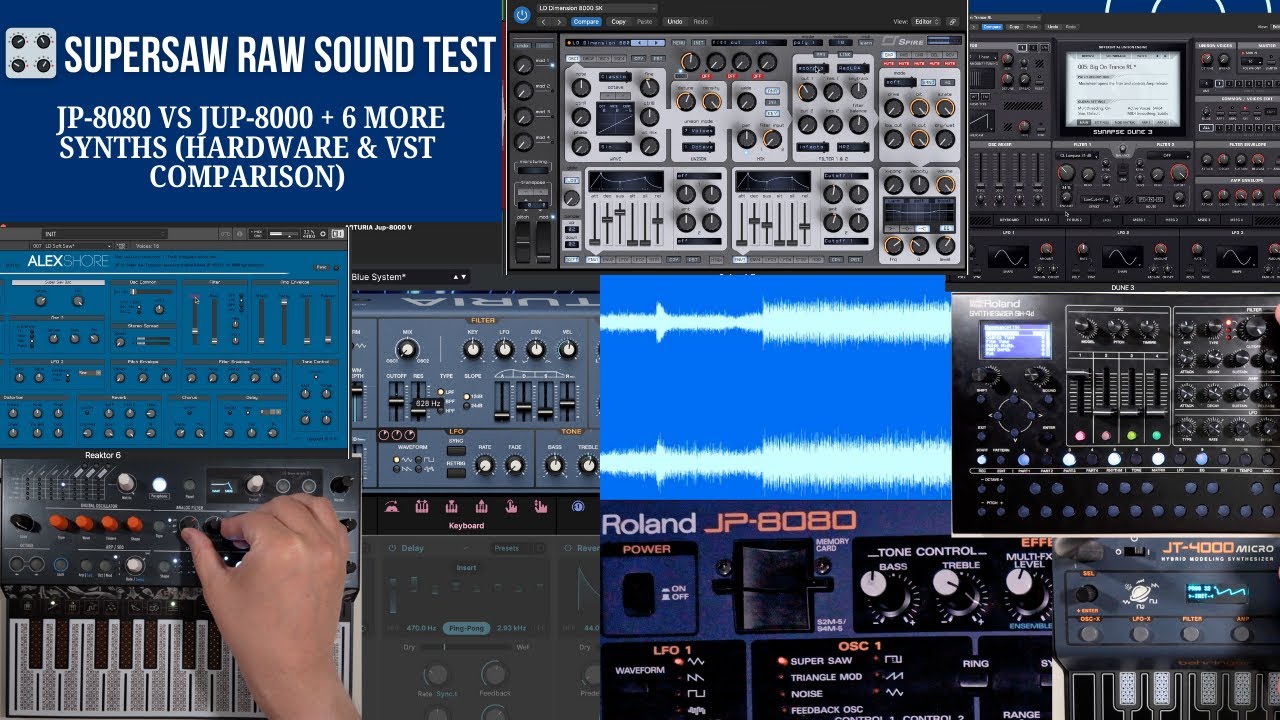
Task: Click the link chain icon beside Editor view
Action: point(952,21)
